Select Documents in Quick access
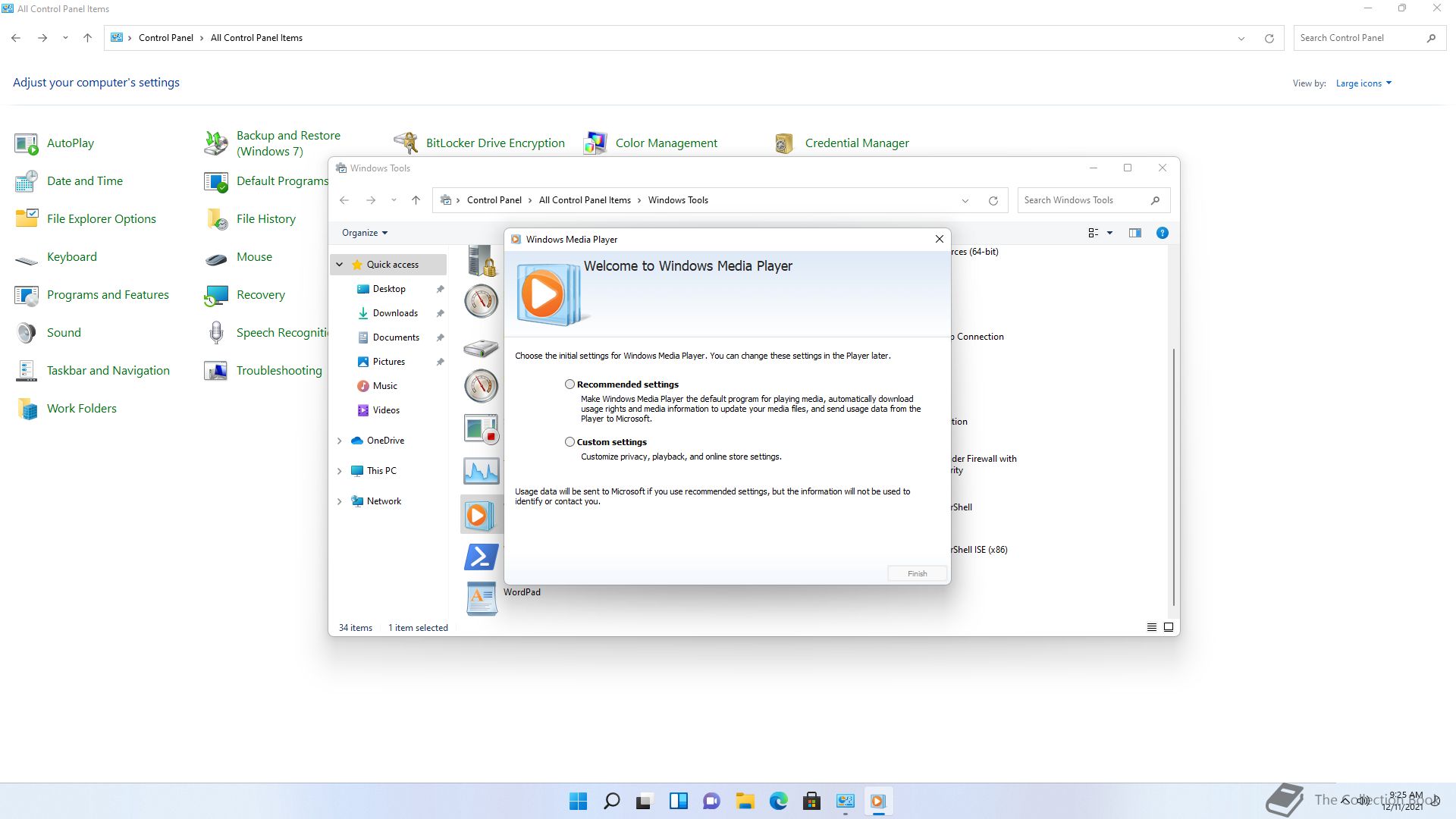This screenshot has height=819, width=1456. (x=395, y=337)
